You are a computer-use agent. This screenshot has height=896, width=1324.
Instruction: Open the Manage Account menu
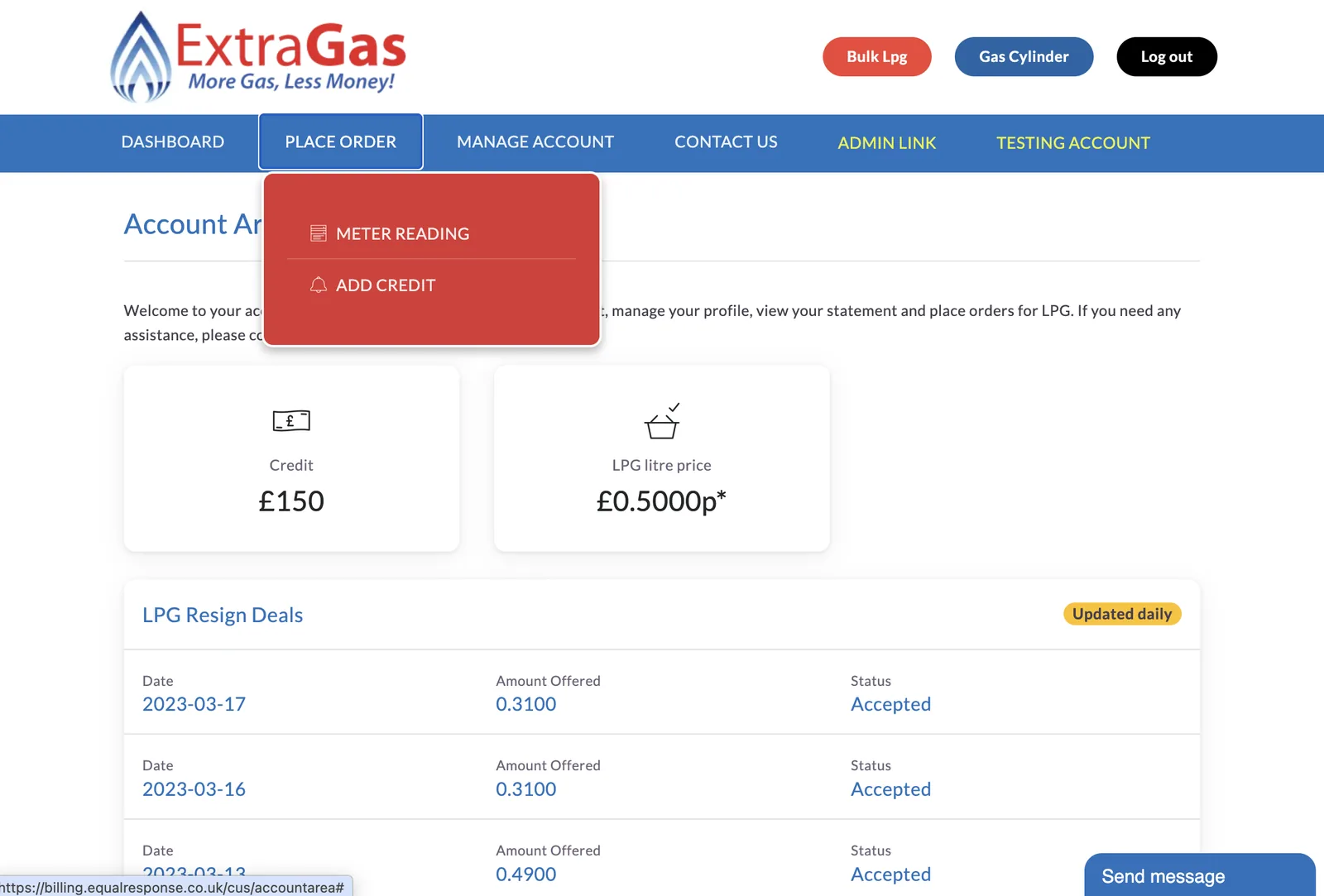pyautogui.click(x=535, y=141)
